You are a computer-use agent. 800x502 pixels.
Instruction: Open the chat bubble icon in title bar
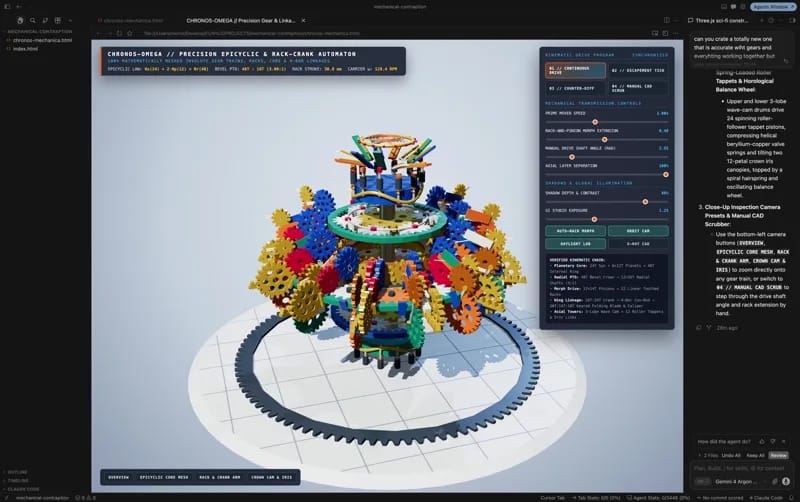[733, 7]
